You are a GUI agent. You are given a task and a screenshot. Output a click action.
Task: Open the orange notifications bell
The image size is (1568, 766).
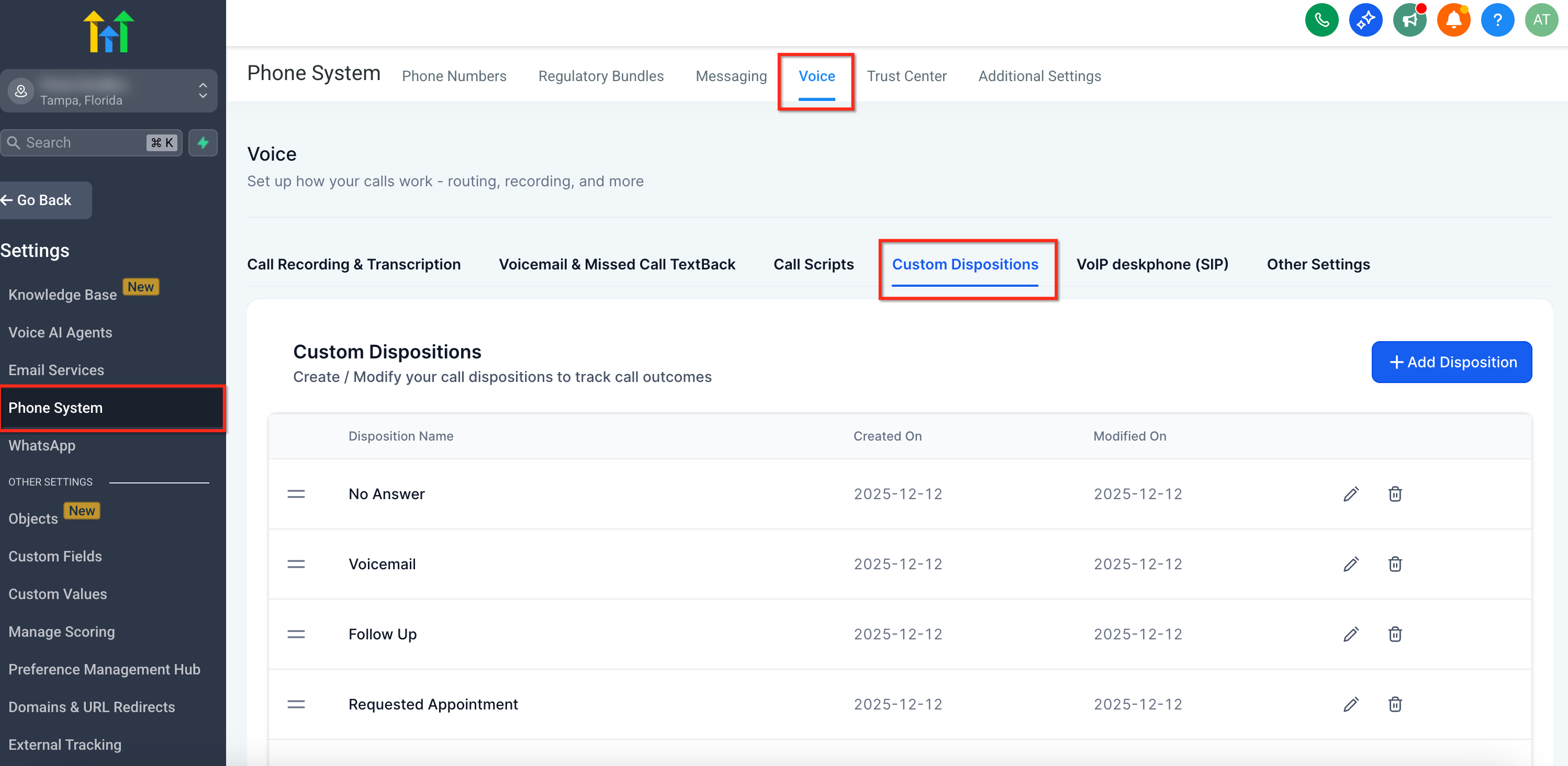pos(1453,20)
